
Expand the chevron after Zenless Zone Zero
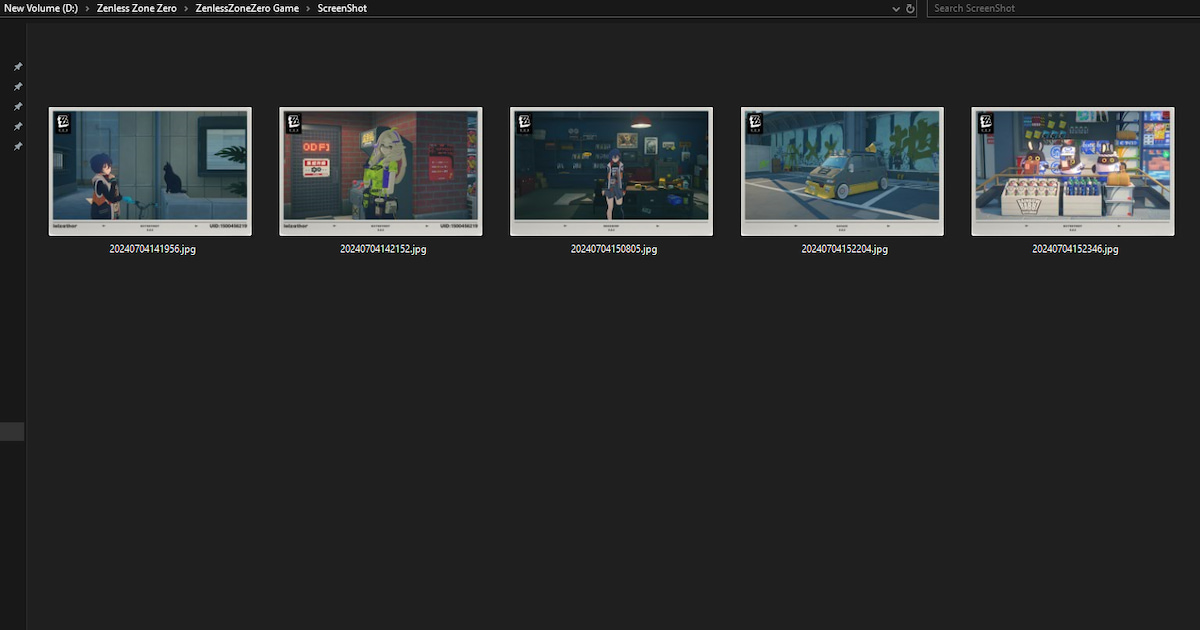click(x=184, y=8)
